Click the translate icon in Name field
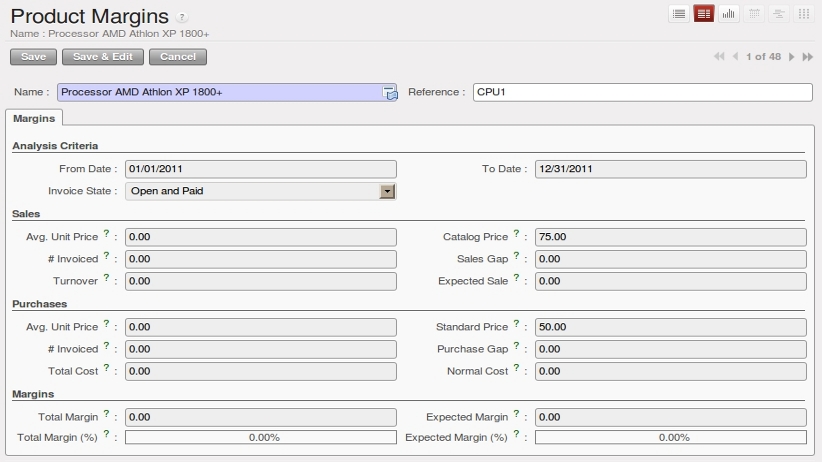The image size is (822, 462). click(390, 93)
